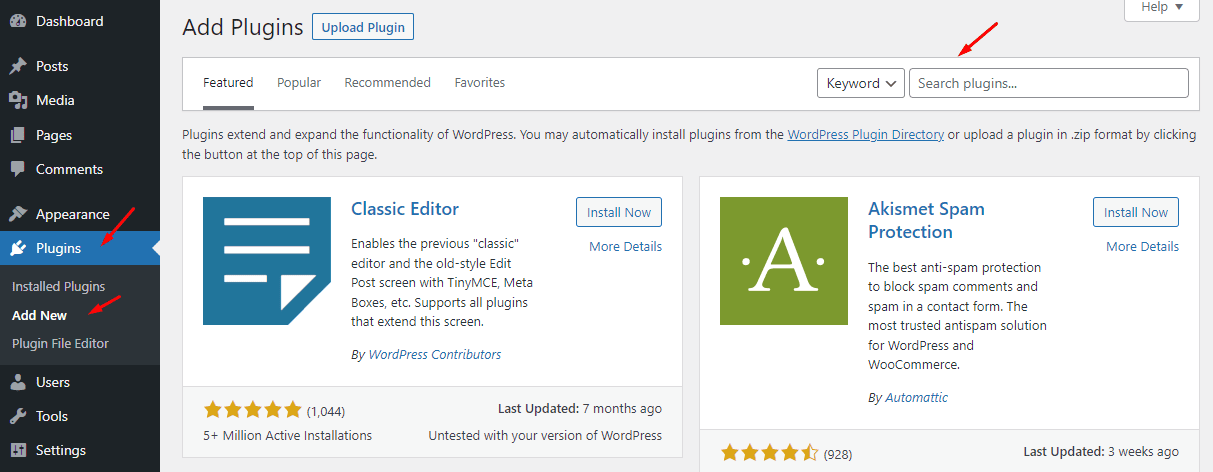Expand the Help dropdown panel
Image resolution: width=1213 pixels, height=472 pixels.
pos(1161,7)
